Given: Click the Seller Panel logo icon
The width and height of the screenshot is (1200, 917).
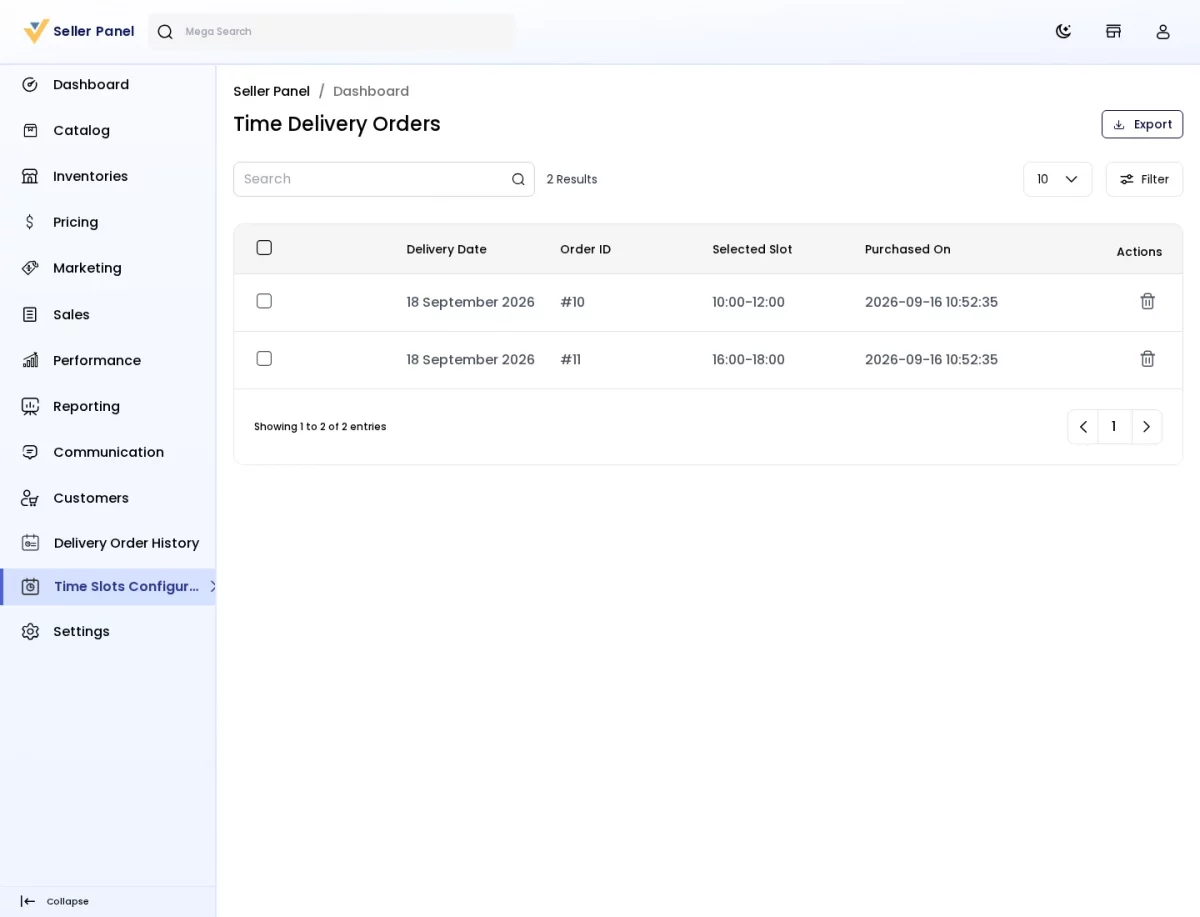Looking at the screenshot, I should coord(36,31).
